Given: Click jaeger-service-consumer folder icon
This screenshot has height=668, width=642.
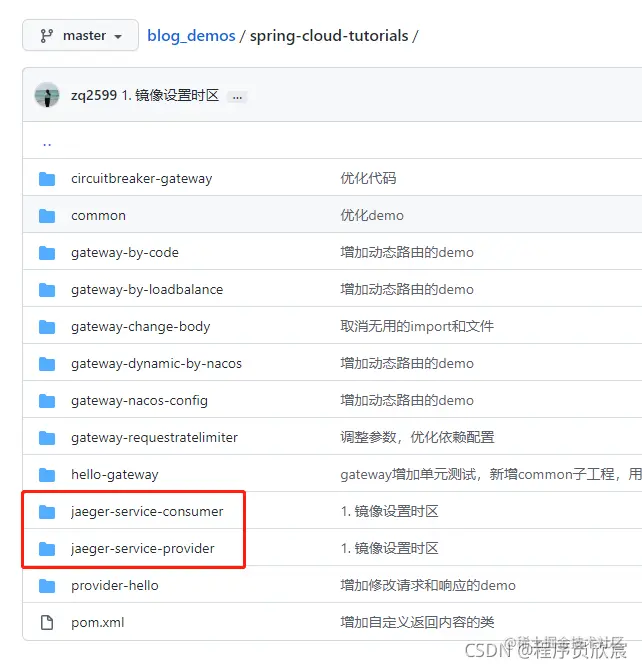Looking at the screenshot, I should coord(47,512).
